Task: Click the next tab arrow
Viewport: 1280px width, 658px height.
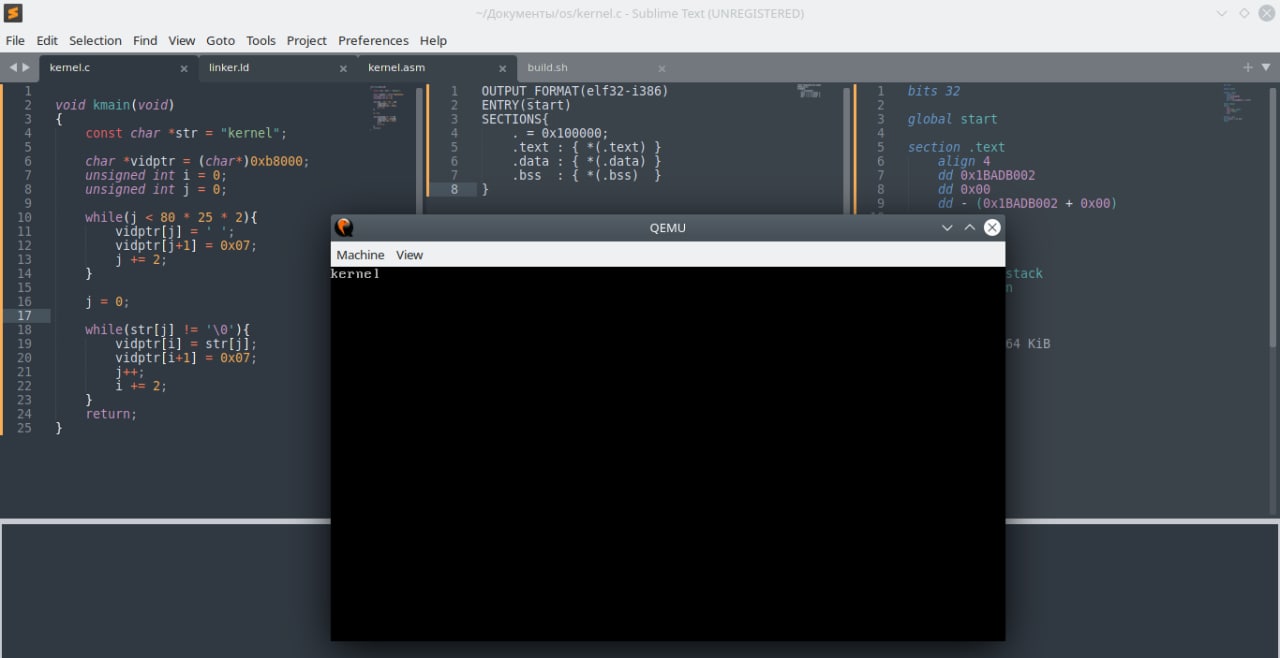Action: (x=26, y=67)
